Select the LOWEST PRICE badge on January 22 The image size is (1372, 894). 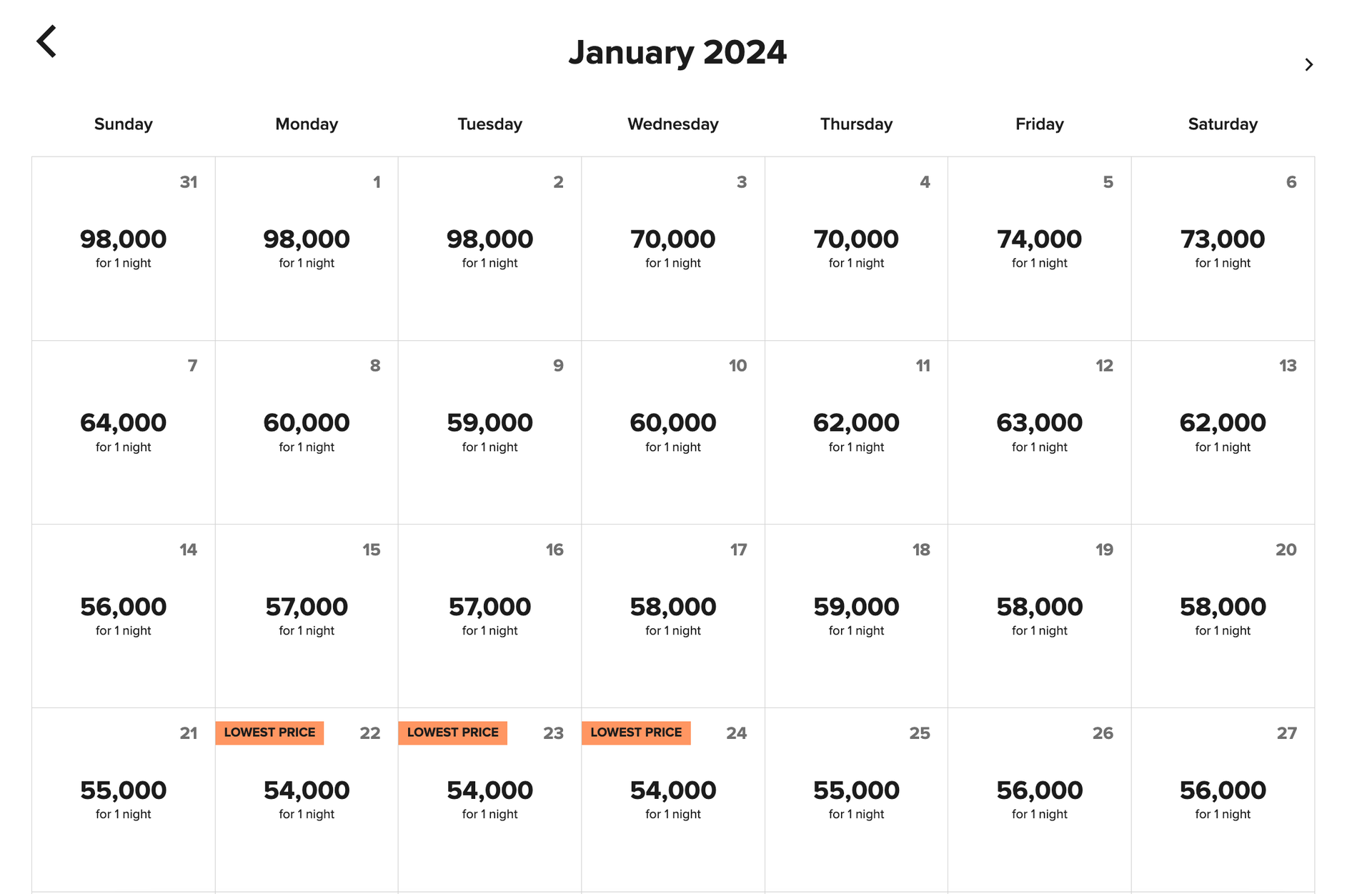click(269, 732)
